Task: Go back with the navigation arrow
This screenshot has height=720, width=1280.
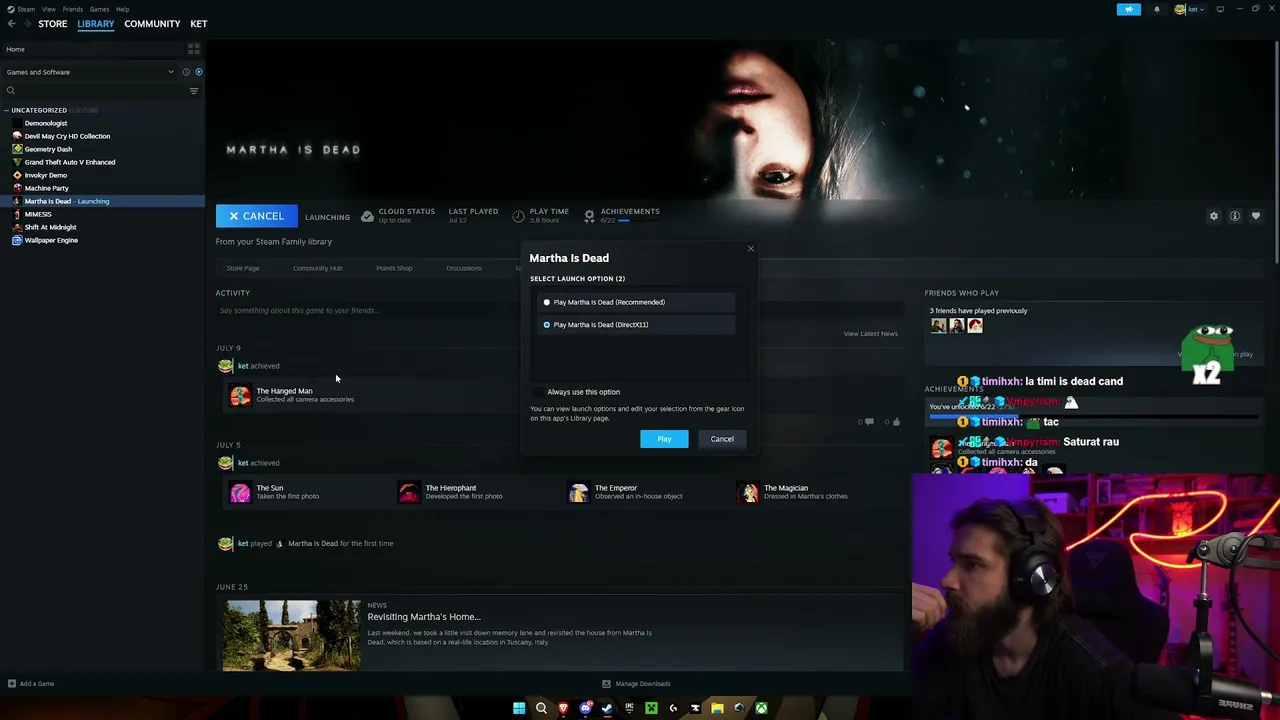Action: click(x=12, y=24)
